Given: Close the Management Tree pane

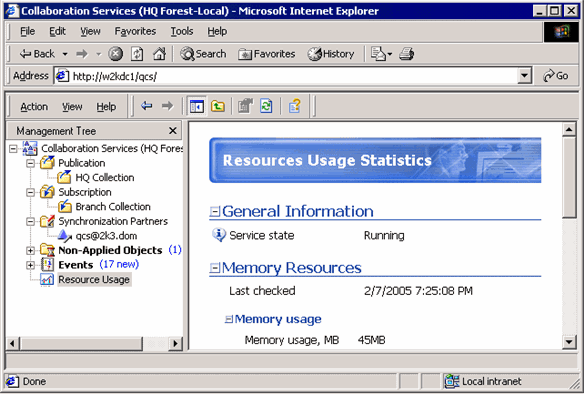Looking at the screenshot, I should tap(172, 131).
